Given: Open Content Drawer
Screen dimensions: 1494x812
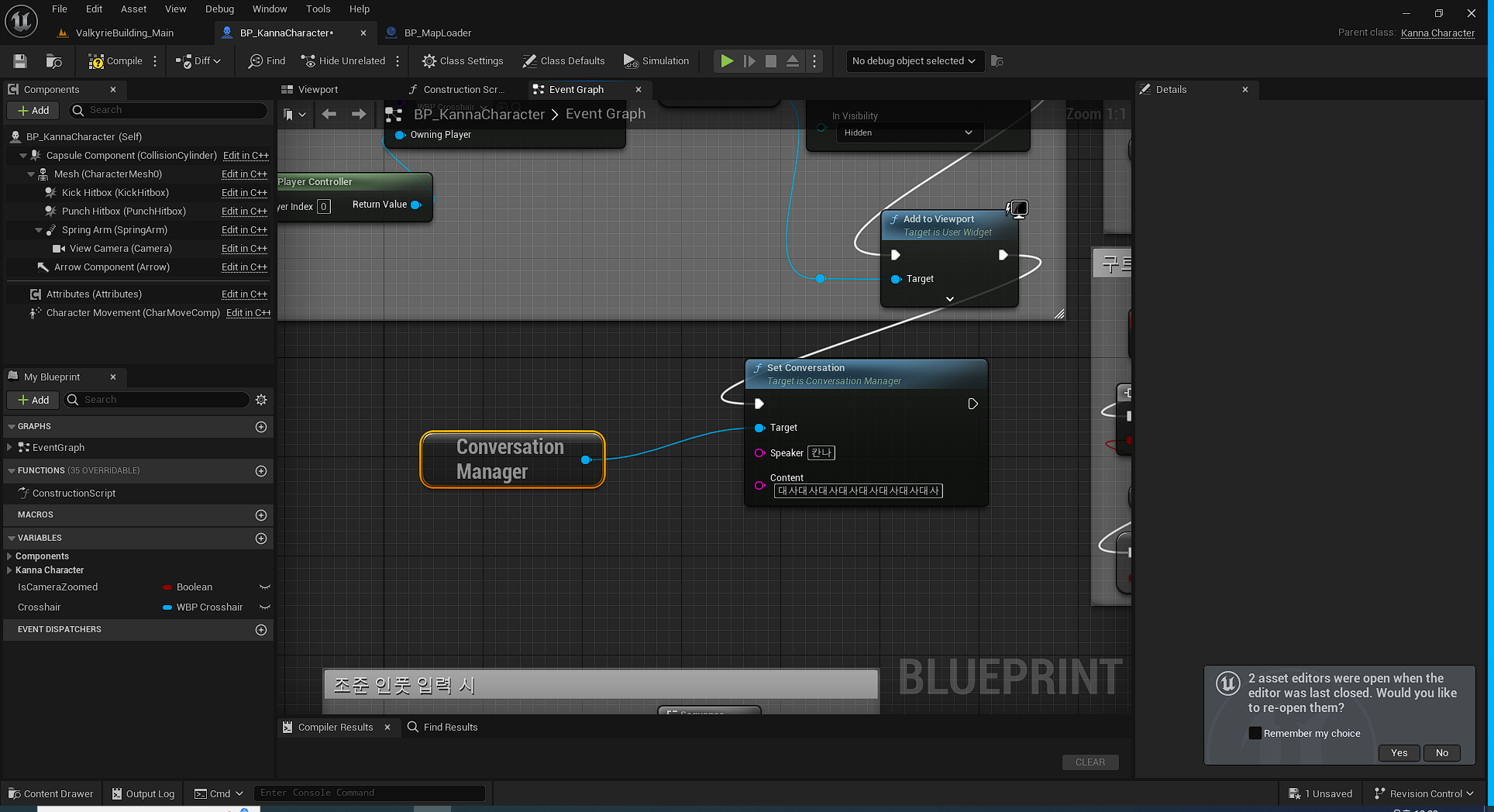Looking at the screenshot, I should click(x=51, y=793).
